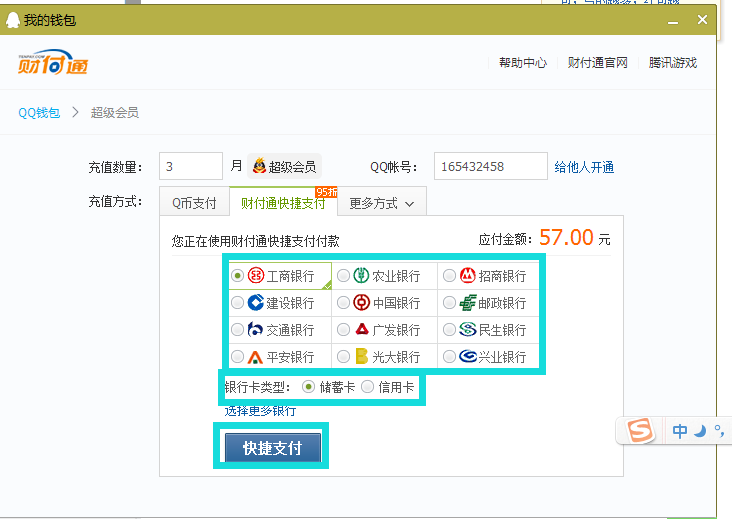Switch to the Q币支付 tab
Viewport: 732px width, 519px height.
194,203
